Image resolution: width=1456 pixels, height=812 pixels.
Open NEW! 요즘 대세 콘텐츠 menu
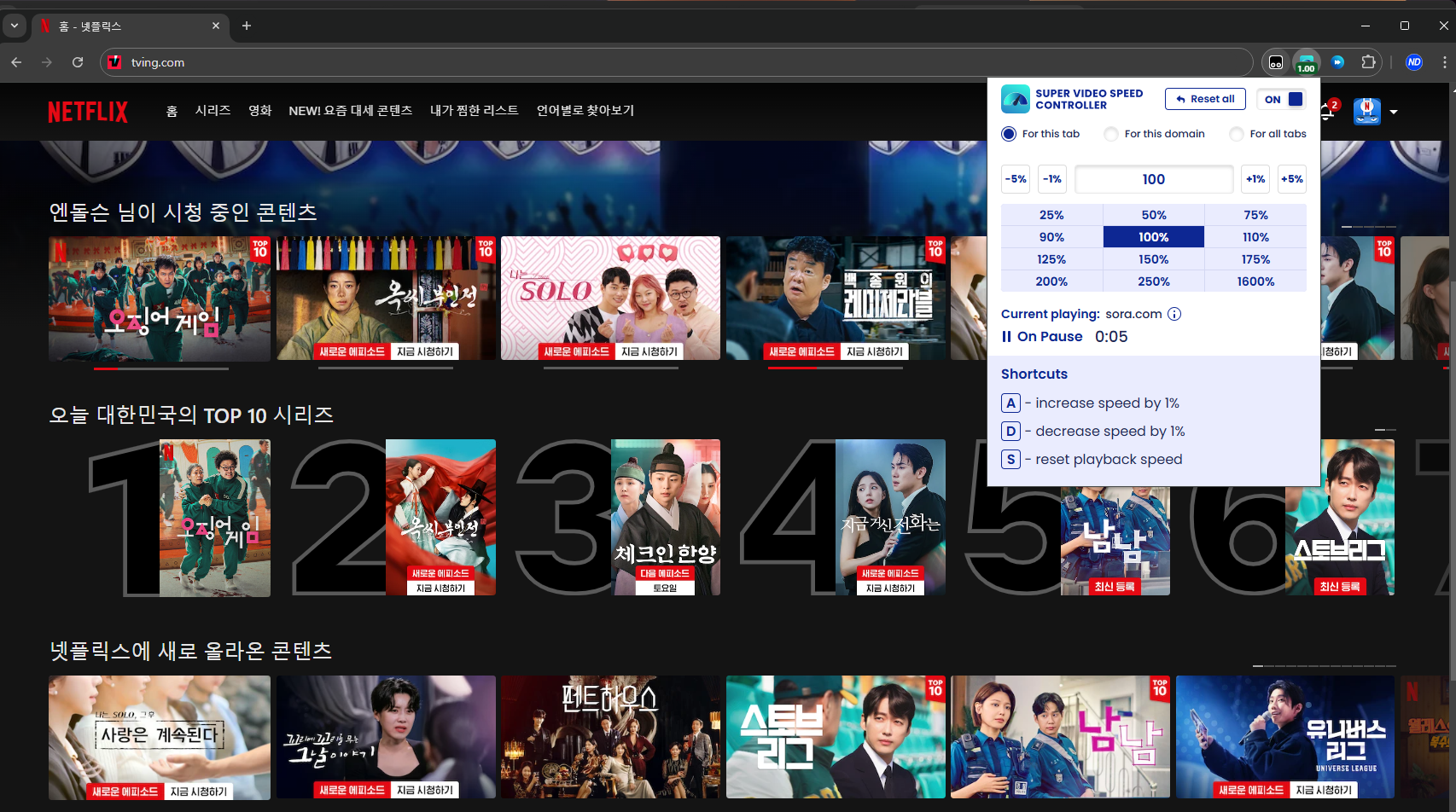351,111
